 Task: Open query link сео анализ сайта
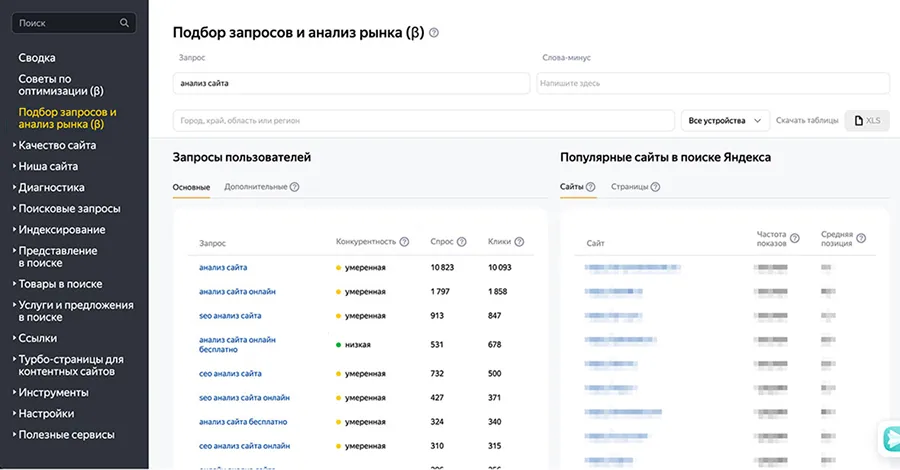230,374
